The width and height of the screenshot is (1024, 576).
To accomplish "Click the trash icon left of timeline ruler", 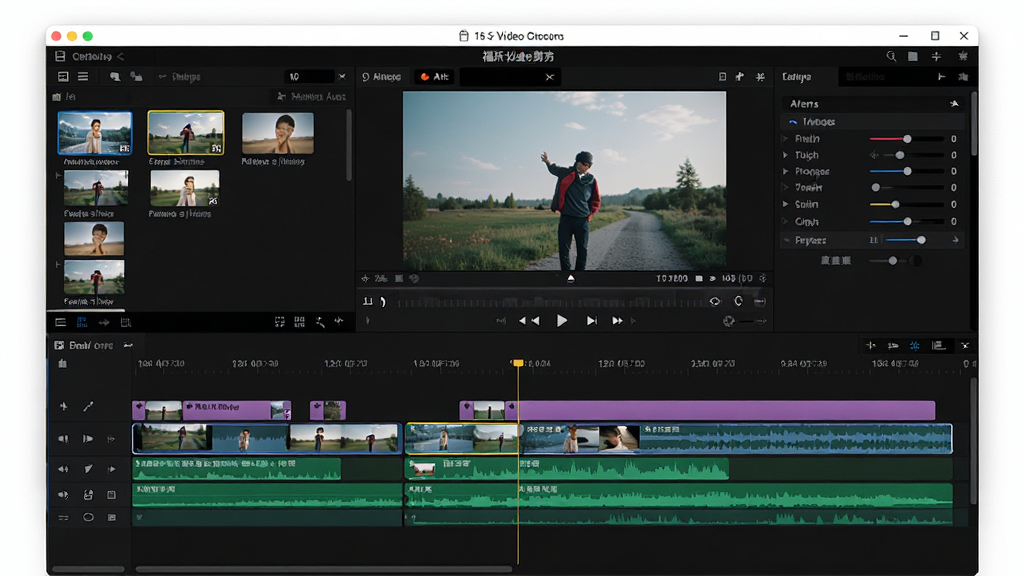I will [63, 363].
